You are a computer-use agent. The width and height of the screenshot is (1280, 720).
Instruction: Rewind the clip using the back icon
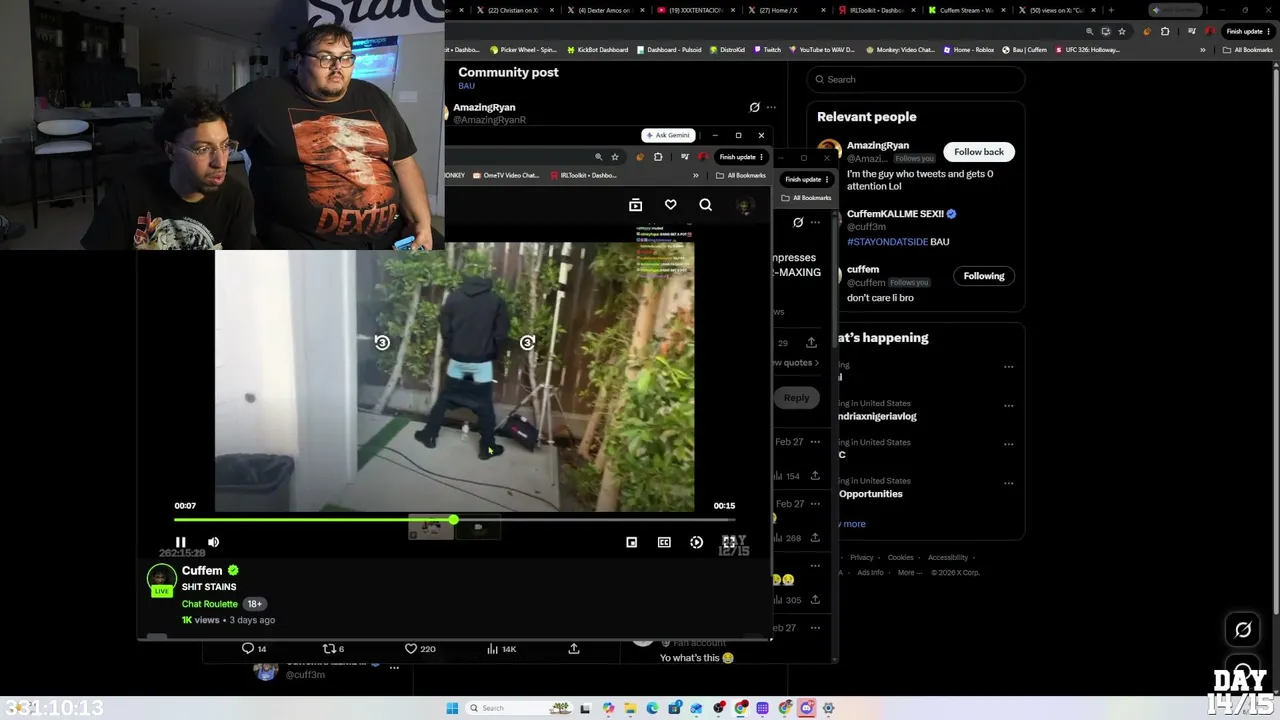382,342
